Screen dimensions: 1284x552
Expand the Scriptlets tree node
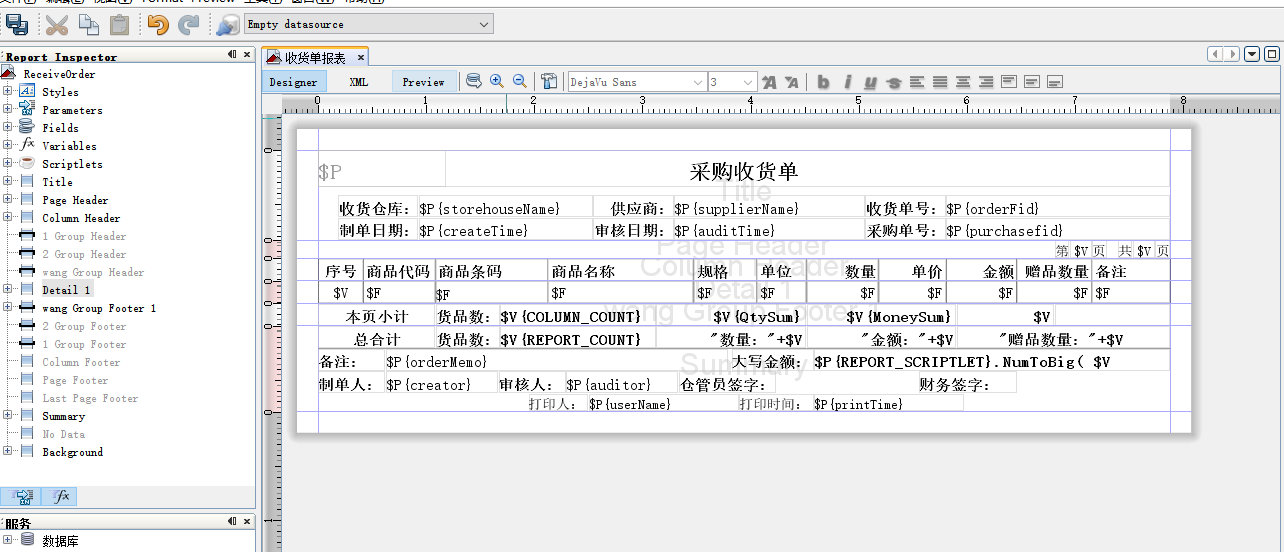[8, 164]
